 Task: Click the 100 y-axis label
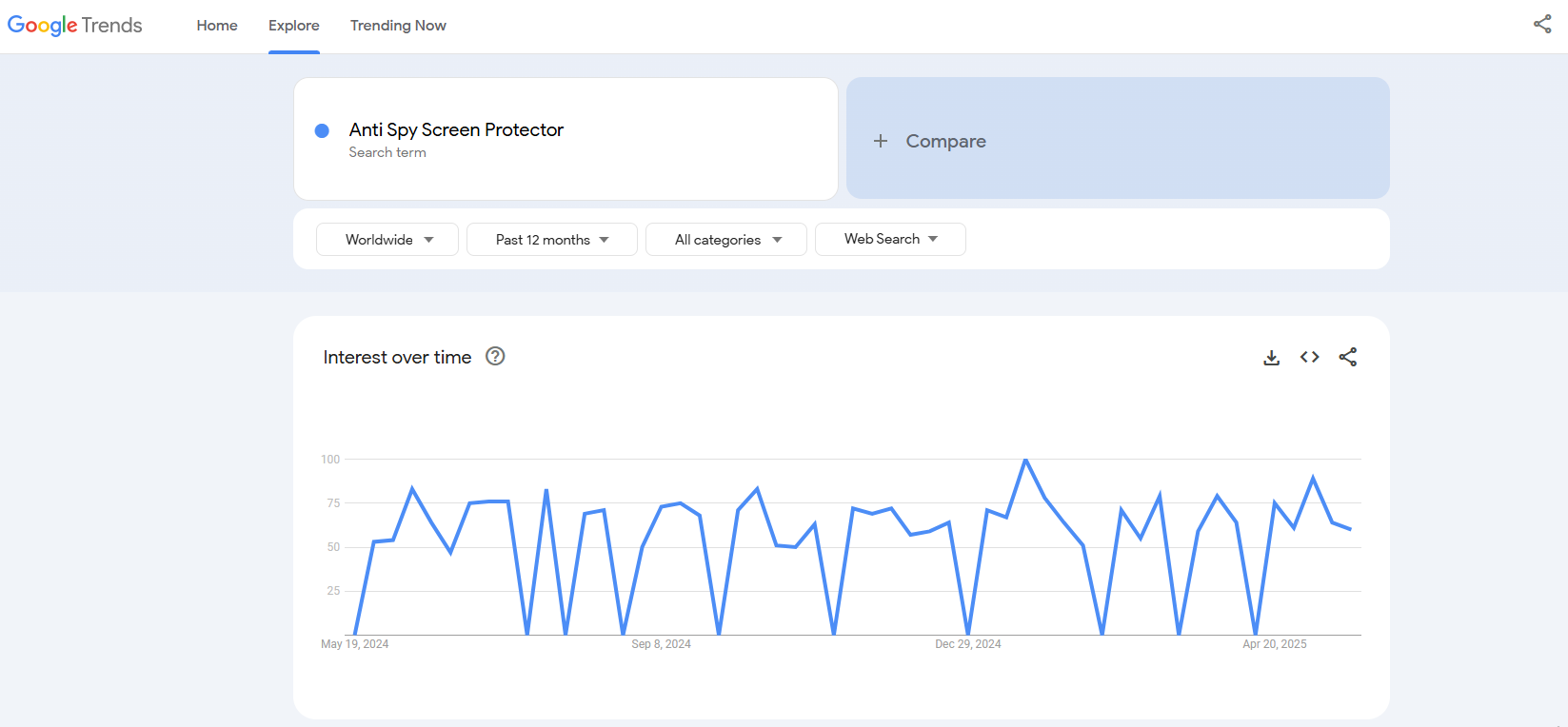pos(330,460)
